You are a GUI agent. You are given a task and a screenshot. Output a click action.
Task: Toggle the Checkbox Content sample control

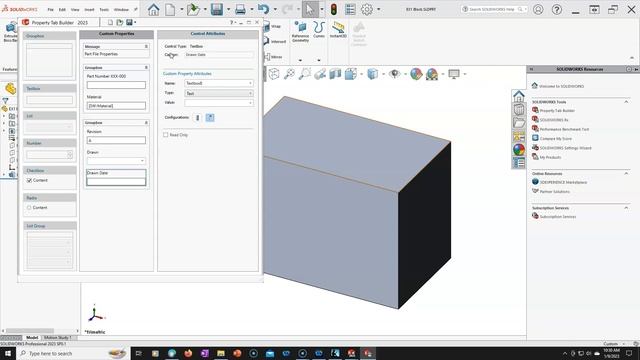29,180
